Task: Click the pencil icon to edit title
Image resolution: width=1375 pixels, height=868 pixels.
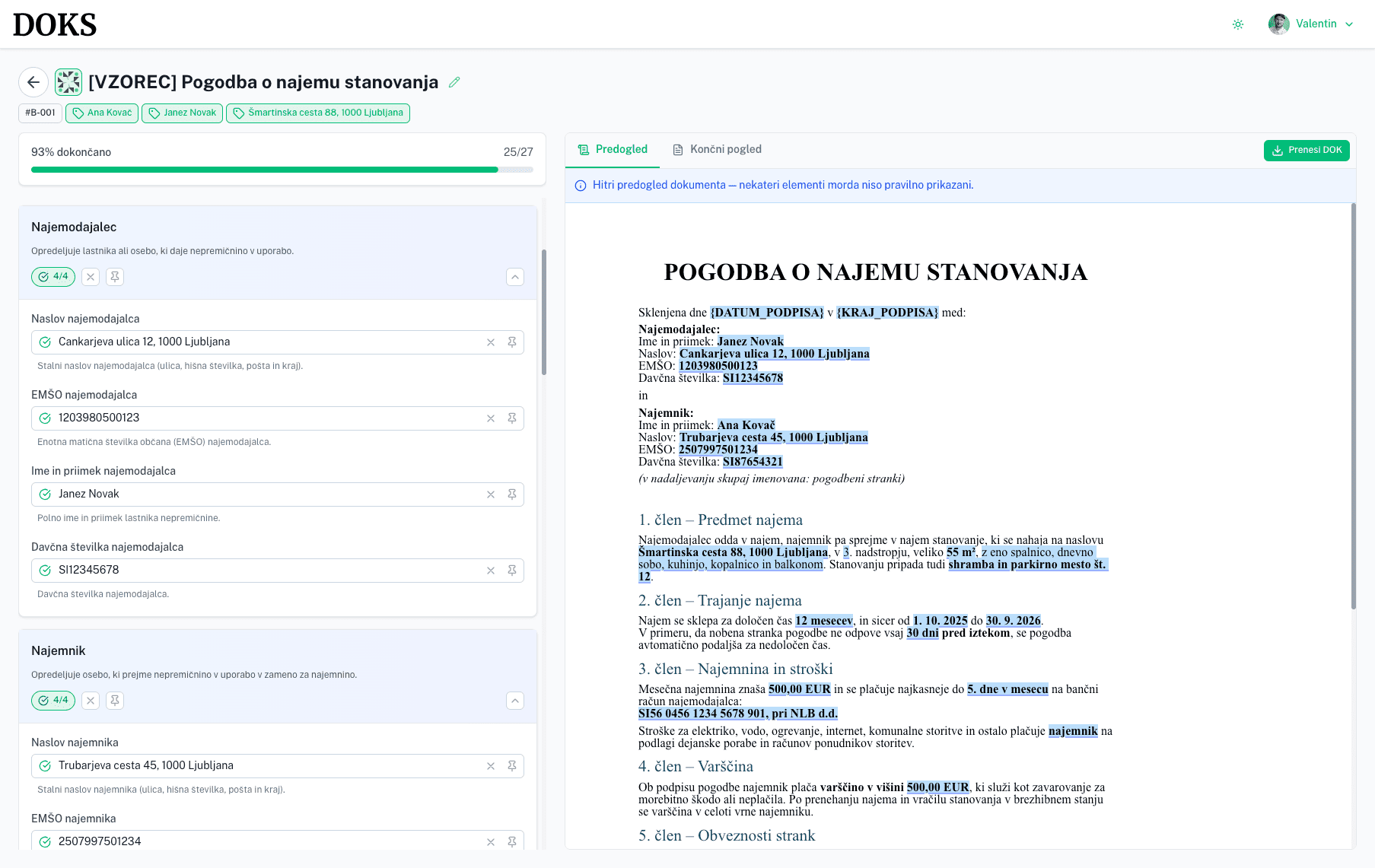Action: (454, 82)
